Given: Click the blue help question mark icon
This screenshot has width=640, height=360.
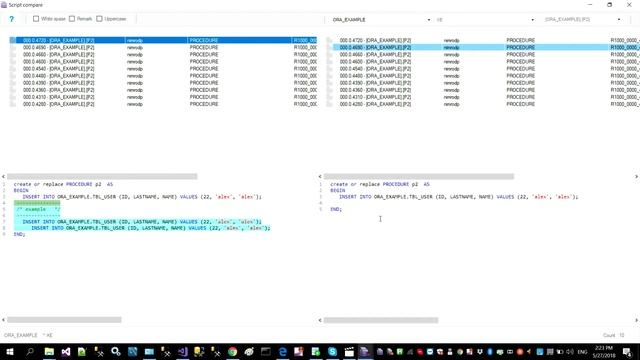Looking at the screenshot, I should point(11,19).
